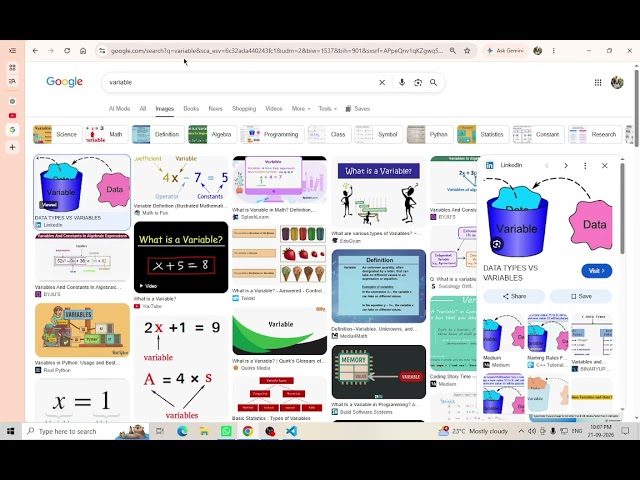Bookmark this page with the star icon
This screenshot has width=640, height=480.
click(467, 51)
